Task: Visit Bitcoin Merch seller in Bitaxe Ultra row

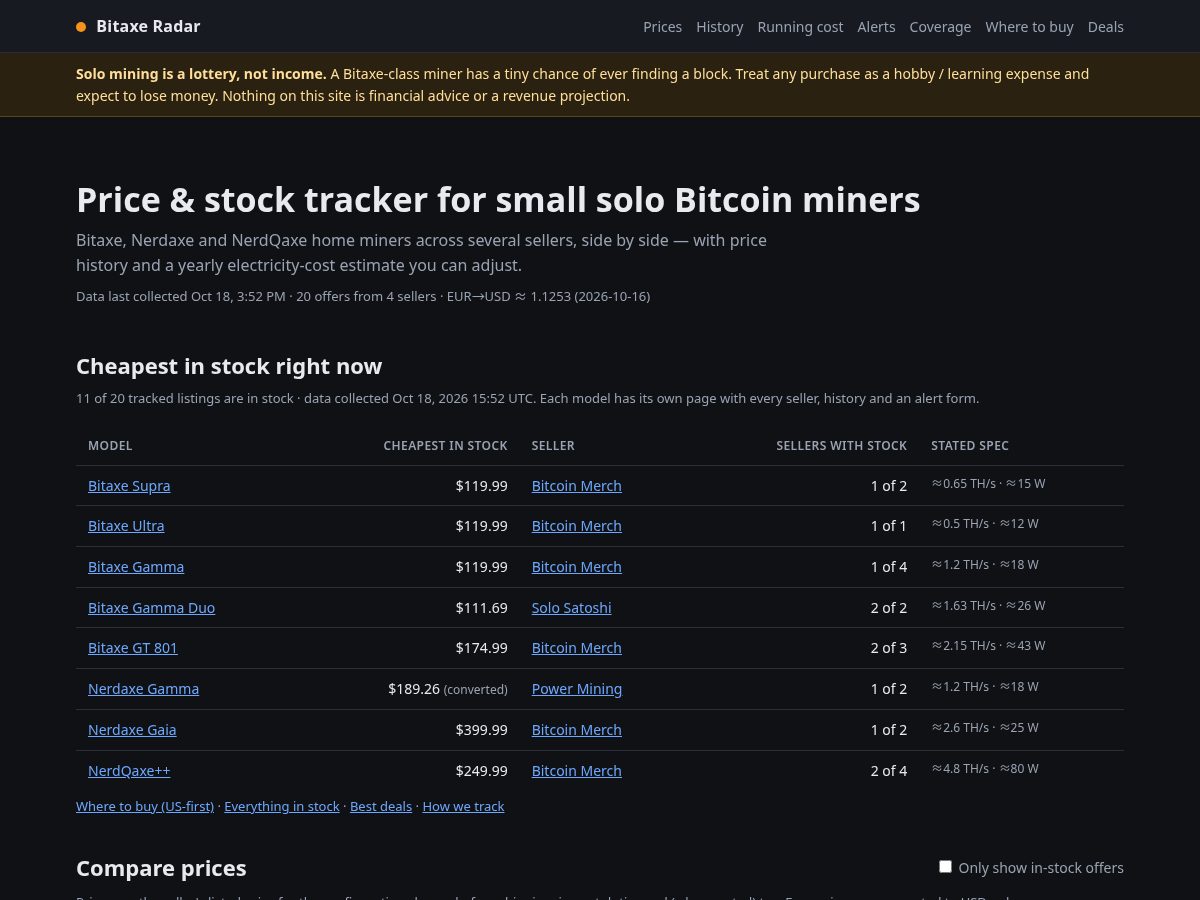Action: (577, 526)
